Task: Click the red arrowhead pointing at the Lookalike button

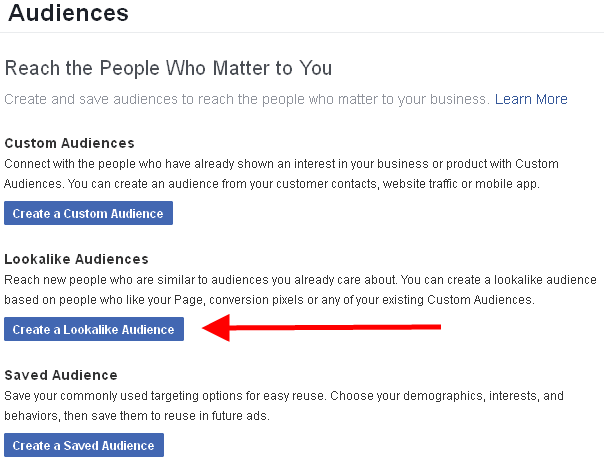Action: (x=218, y=327)
